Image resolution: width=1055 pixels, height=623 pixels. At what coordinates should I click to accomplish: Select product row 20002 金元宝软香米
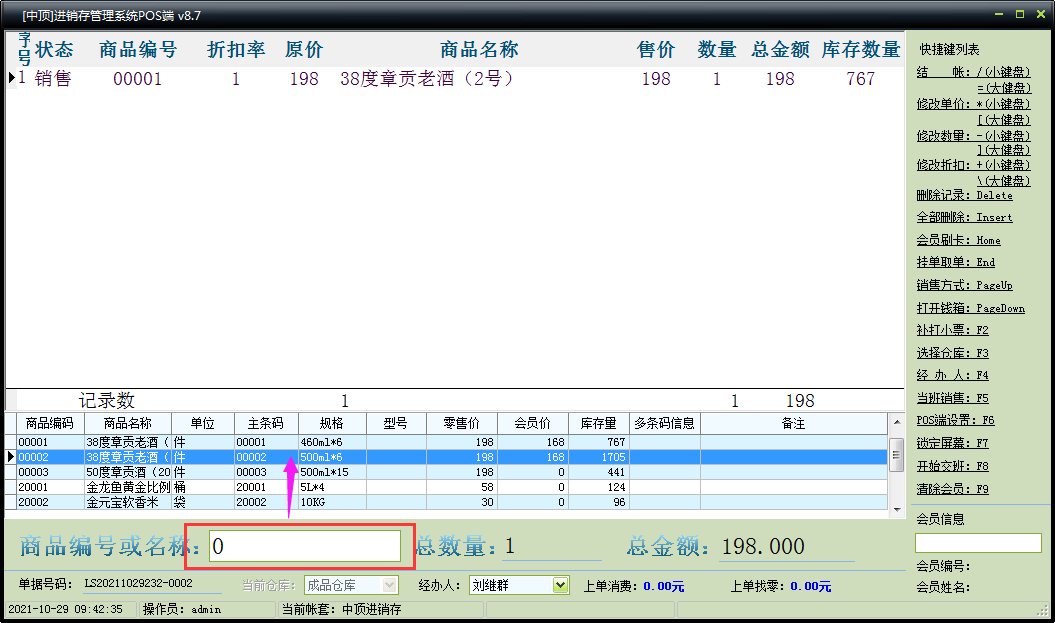446,502
